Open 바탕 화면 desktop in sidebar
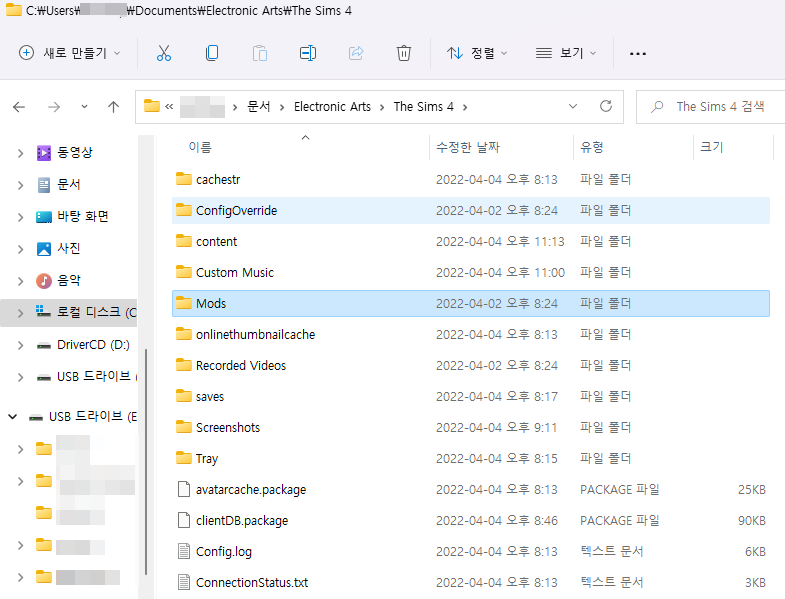The width and height of the screenshot is (785, 599). (72, 216)
